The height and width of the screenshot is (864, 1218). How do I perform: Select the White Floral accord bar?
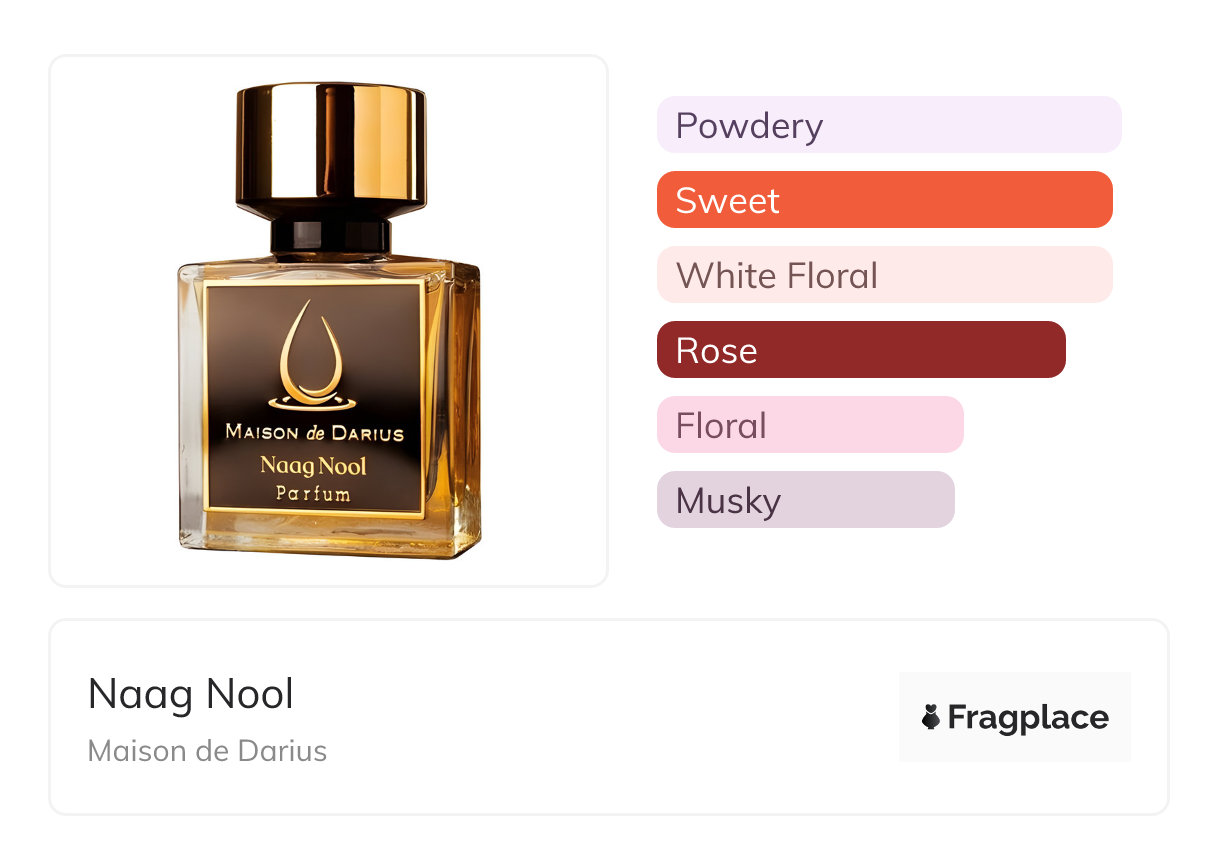point(885,275)
